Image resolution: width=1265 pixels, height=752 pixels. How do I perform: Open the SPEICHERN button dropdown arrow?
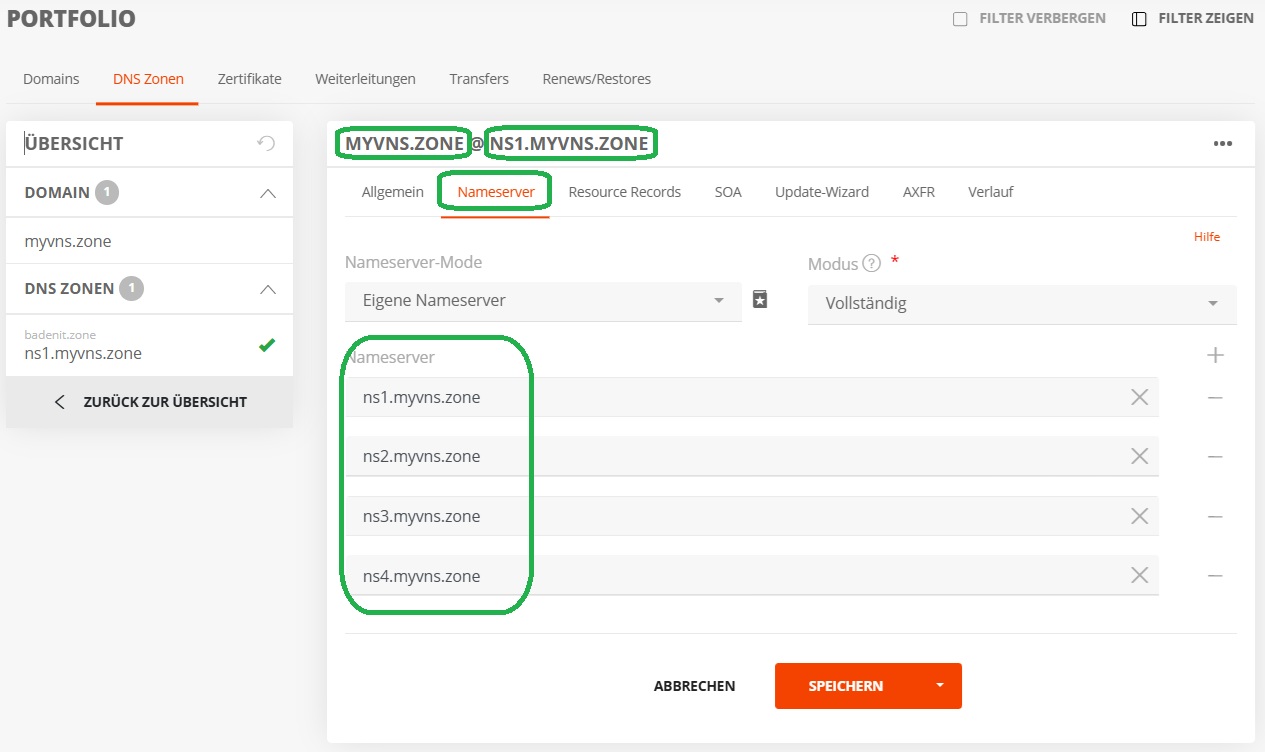pos(939,686)
